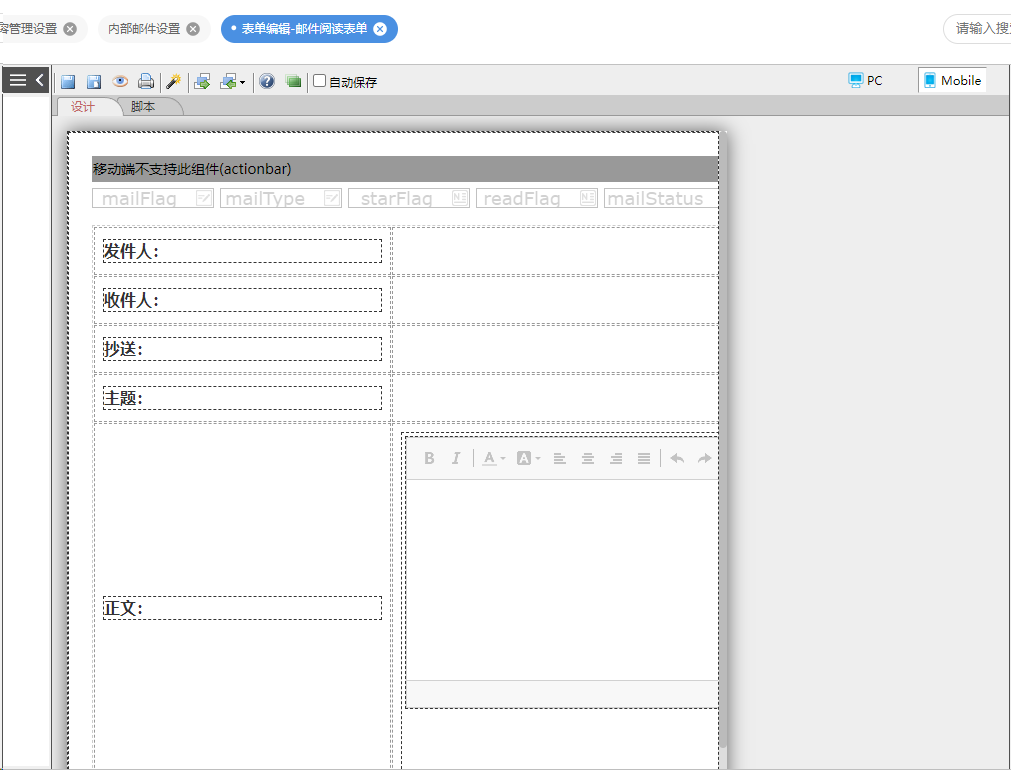Select the starFlag field

point(409,199)
